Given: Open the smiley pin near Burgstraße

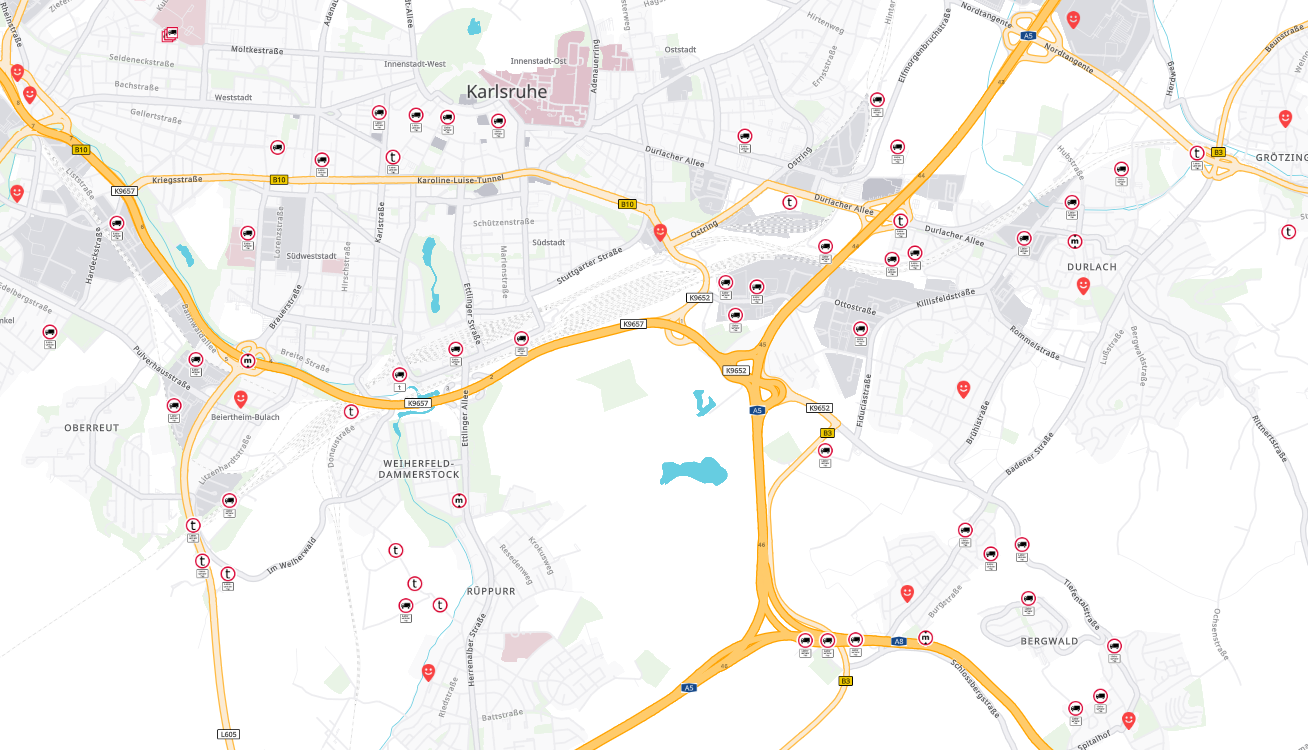Looking at the screenshot, I should point(907,592).
